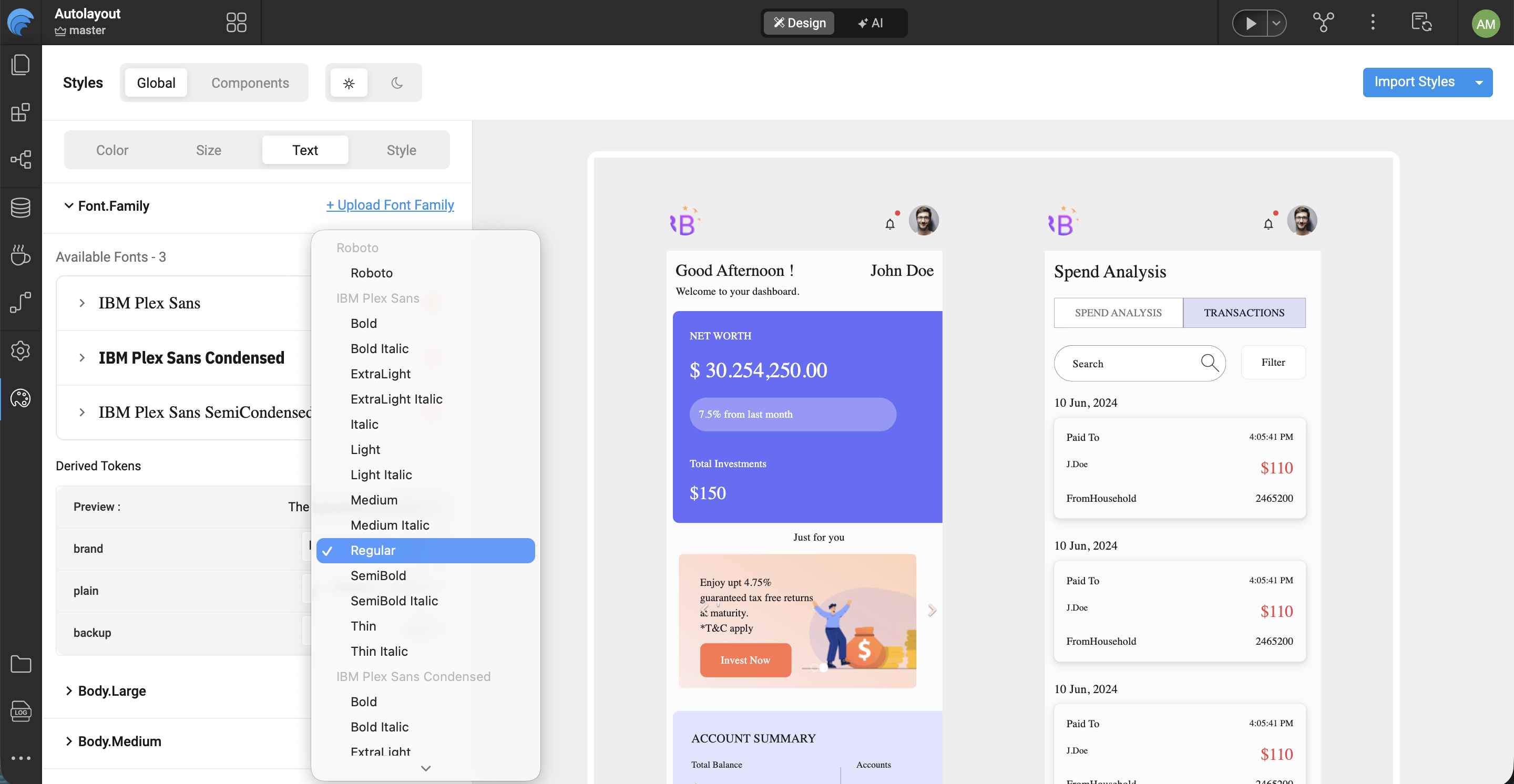Click the Filter button in preview
1514x784 pixels.
(x=1273, y=363)
